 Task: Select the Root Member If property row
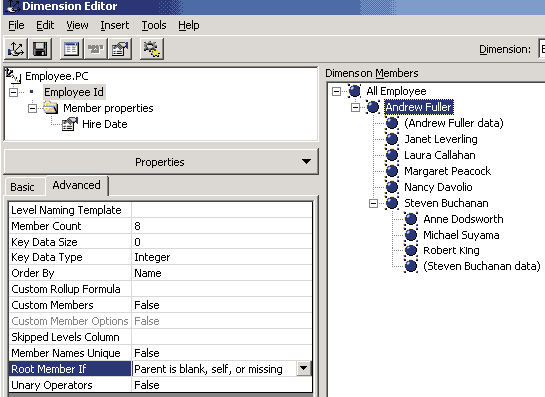[70, 369]
